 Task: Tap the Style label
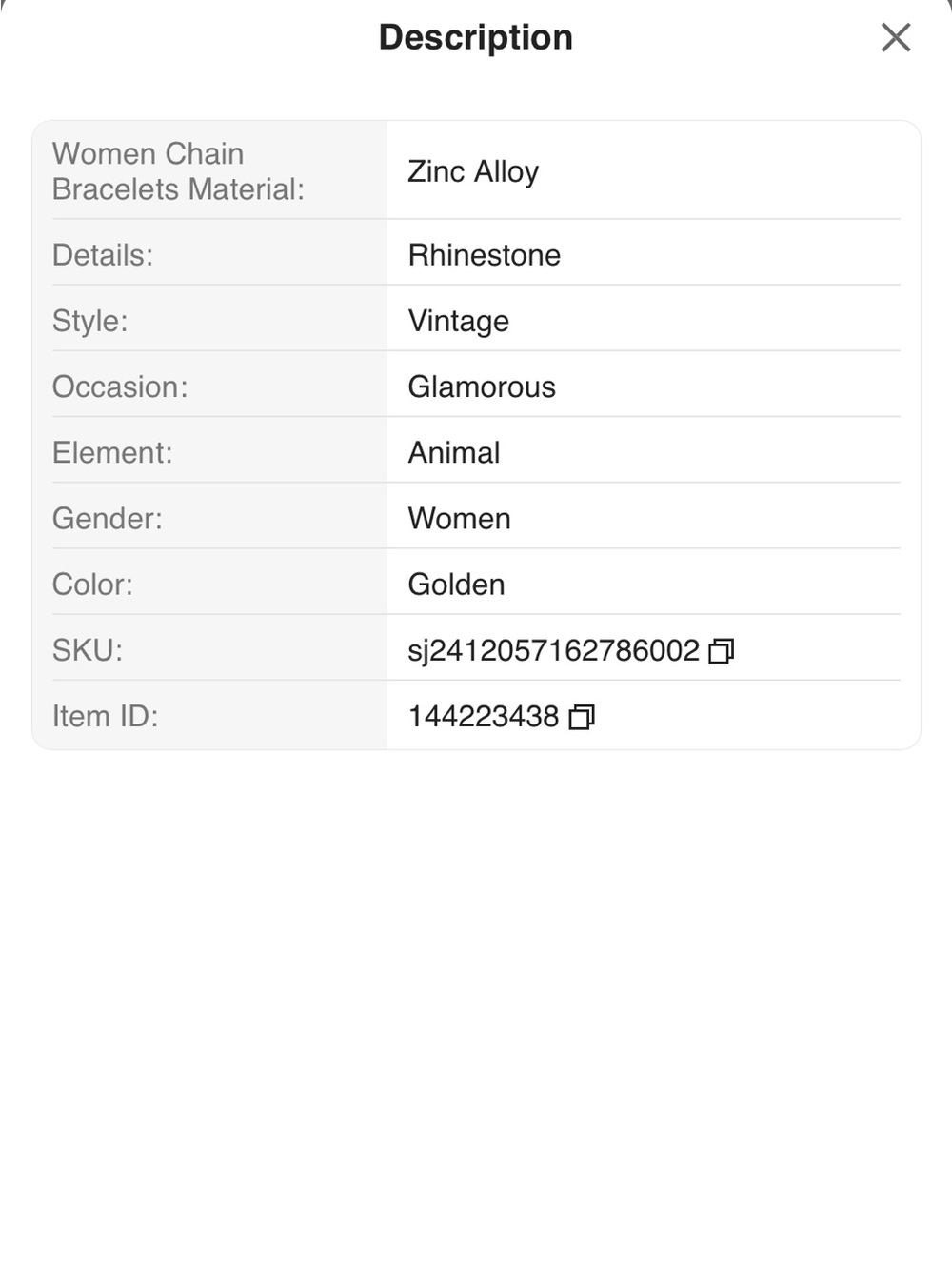[89, 321]
